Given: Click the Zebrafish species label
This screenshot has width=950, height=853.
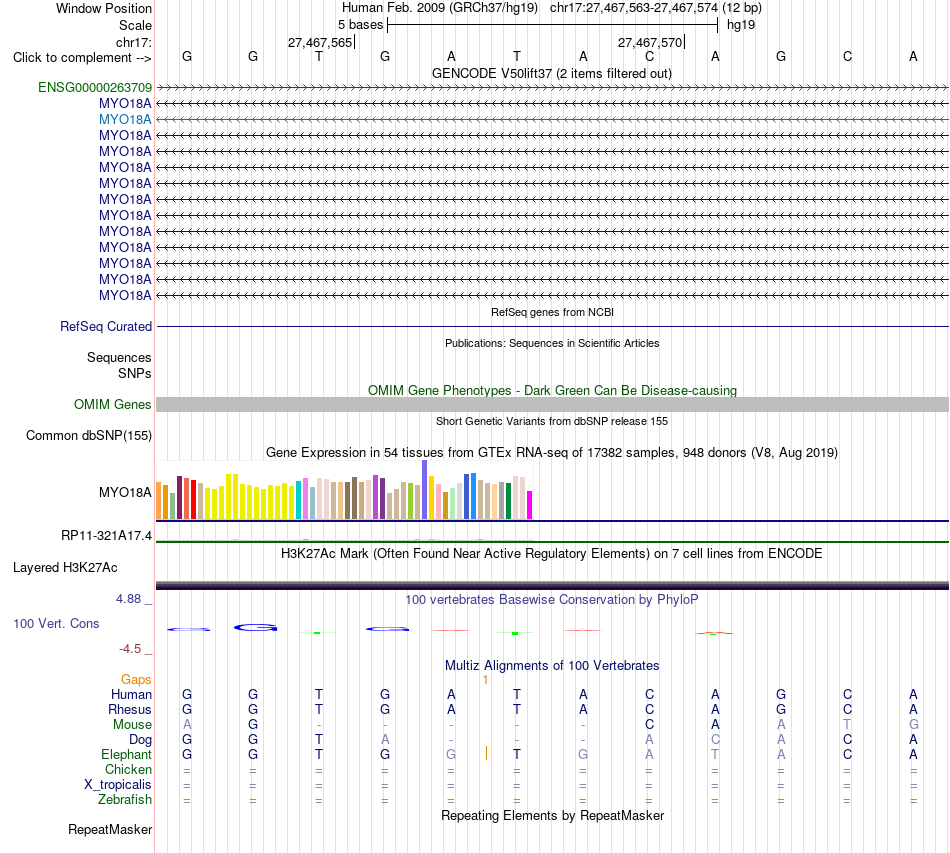Looking at the screenshot, I should [125, 800].
